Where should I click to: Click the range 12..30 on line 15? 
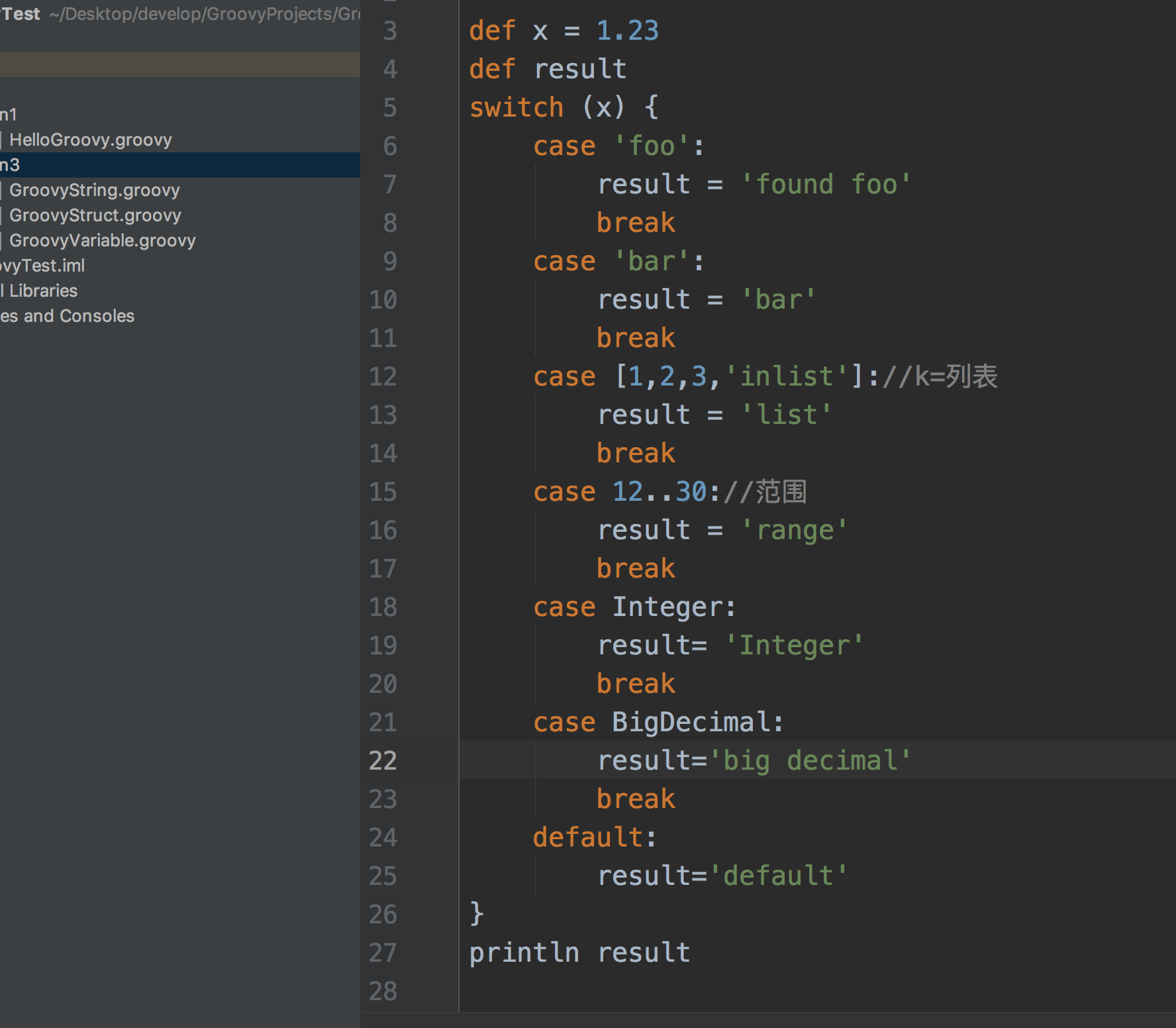click(x=659, y=491)
